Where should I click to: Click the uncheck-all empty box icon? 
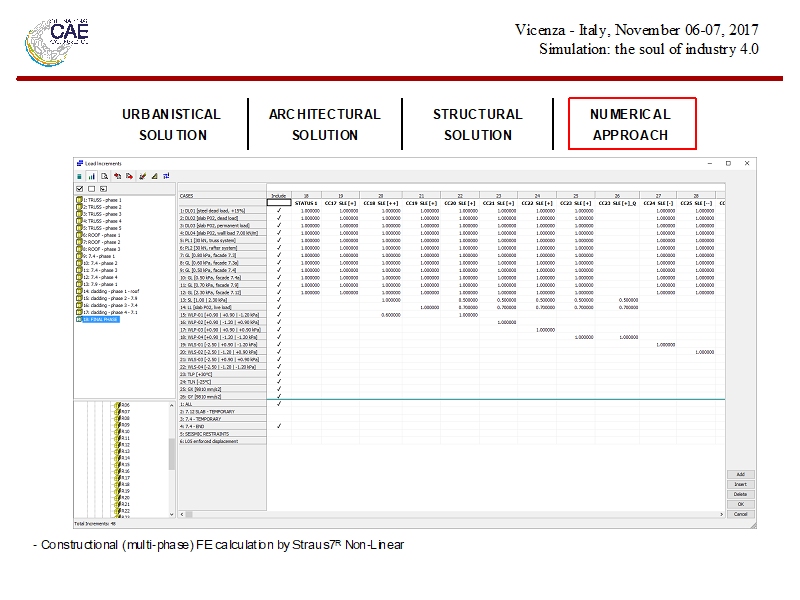click(x=91, y=188)
